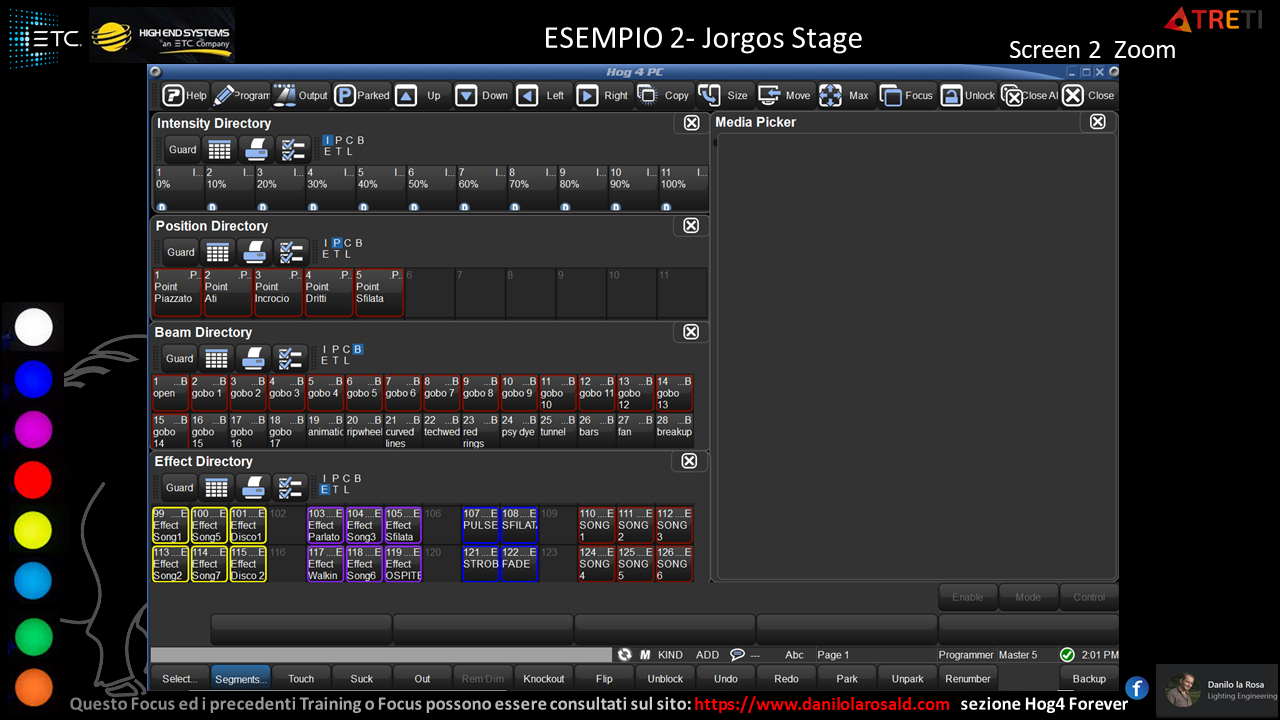Image resolution: width=1280 pixels, height=720 pixels.
Task: Select the 50% intensity palette
Action: tap(431, 189)
